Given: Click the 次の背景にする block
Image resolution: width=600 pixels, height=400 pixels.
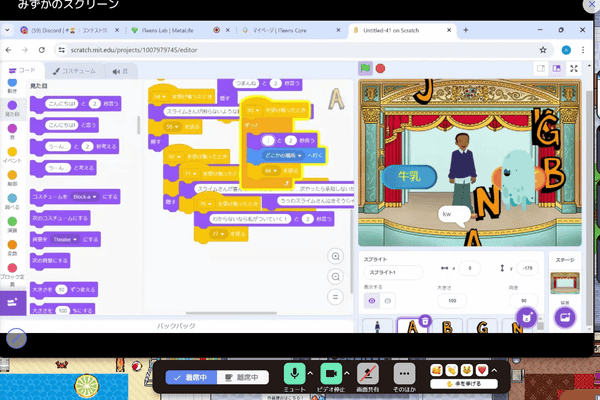Looking at the screenshot, I should [50, 261].
